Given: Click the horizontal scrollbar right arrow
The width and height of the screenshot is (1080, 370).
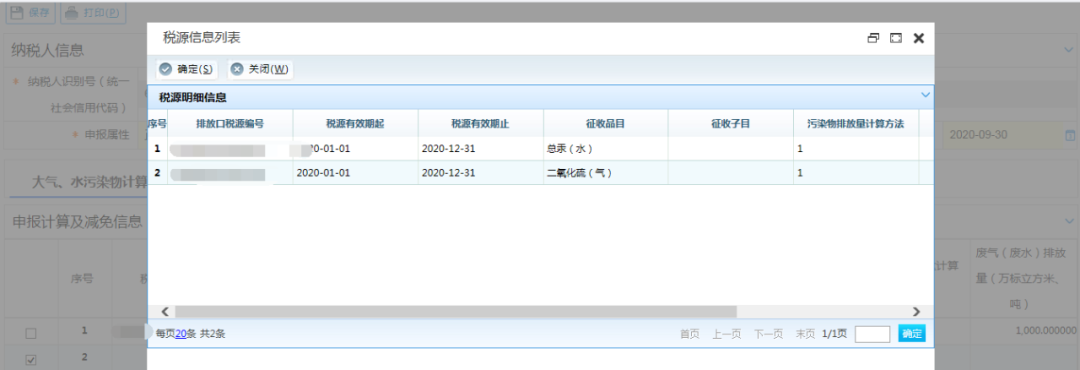Looking at the screenshot, I should point(916,311).
